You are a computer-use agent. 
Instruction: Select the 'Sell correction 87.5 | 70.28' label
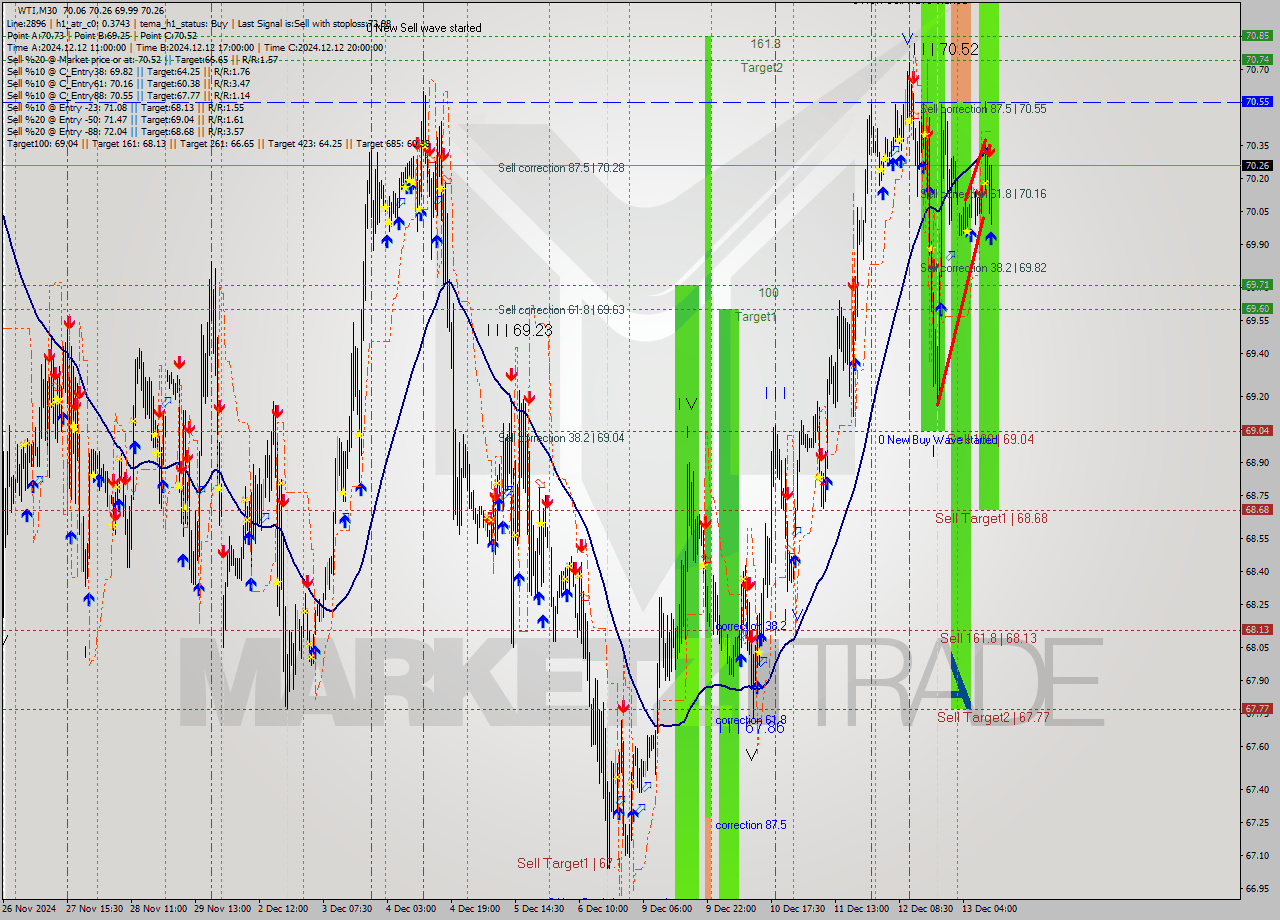tap(561, 168)
